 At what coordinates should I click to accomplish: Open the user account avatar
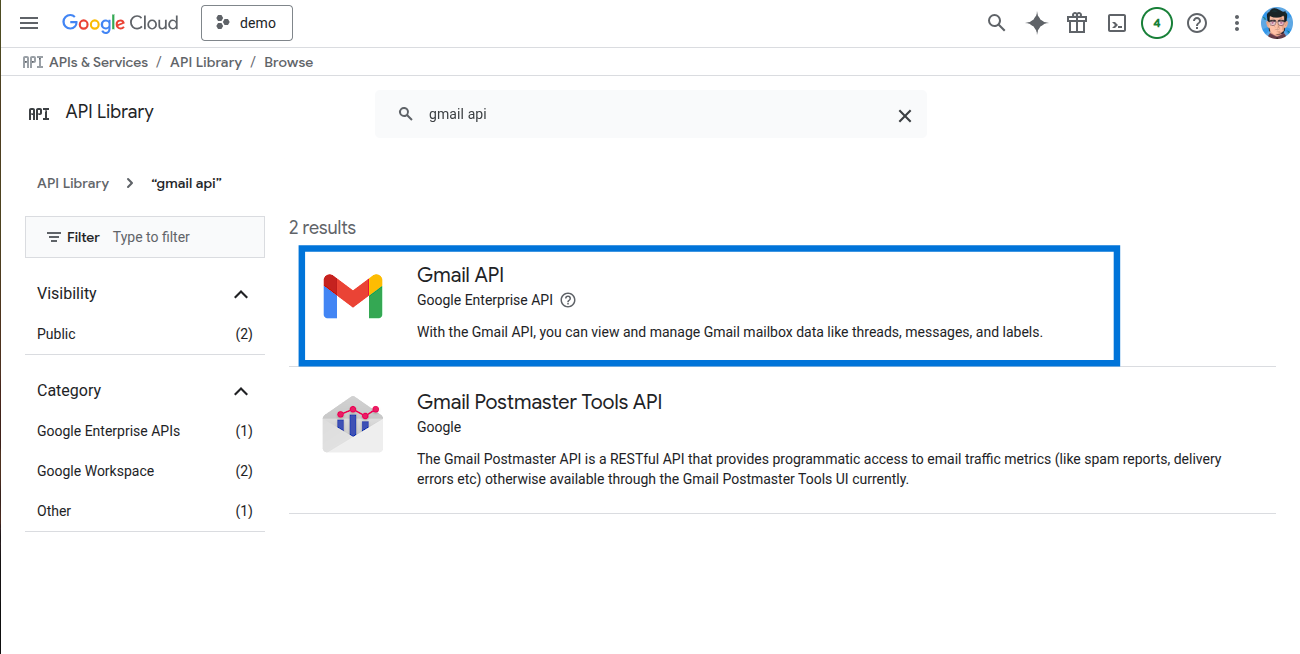click(1277, 23)
